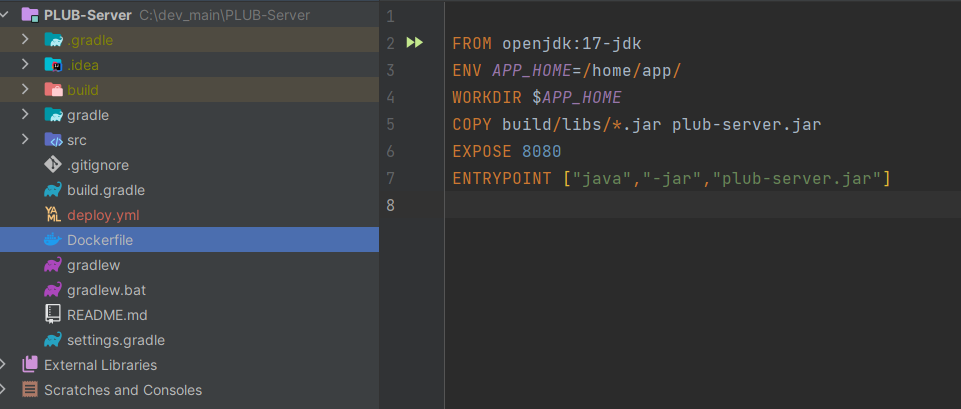The width and height of the screenshot is (961, 409).
Task: Click the README.md book icon
Action: pos(53,315)
